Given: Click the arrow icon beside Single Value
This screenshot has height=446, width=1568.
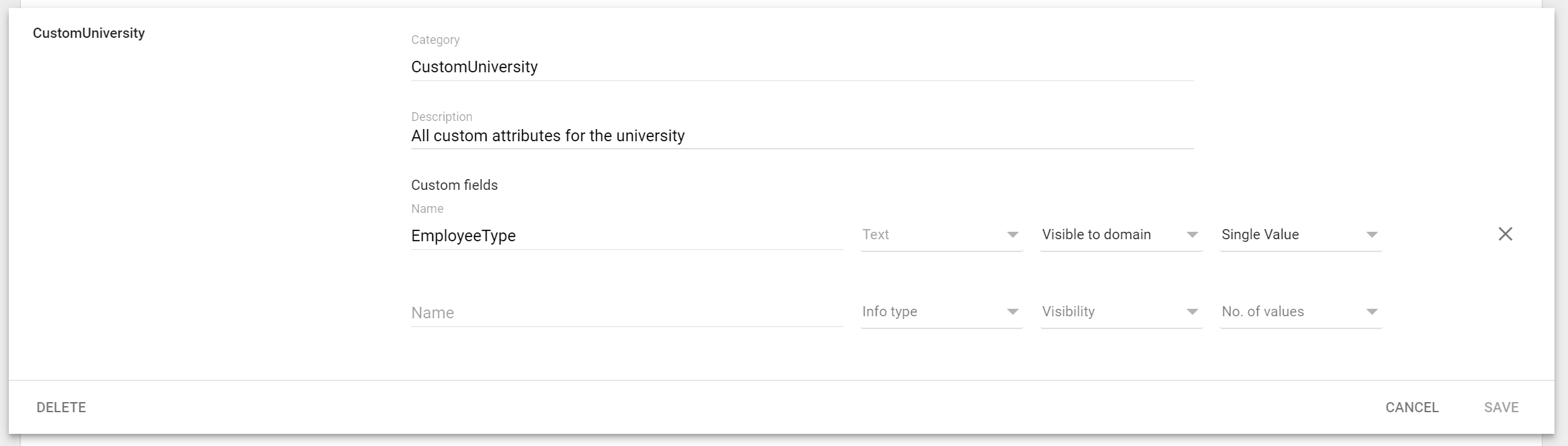Looking at the screenshot, I should [x=1371, y=234].
